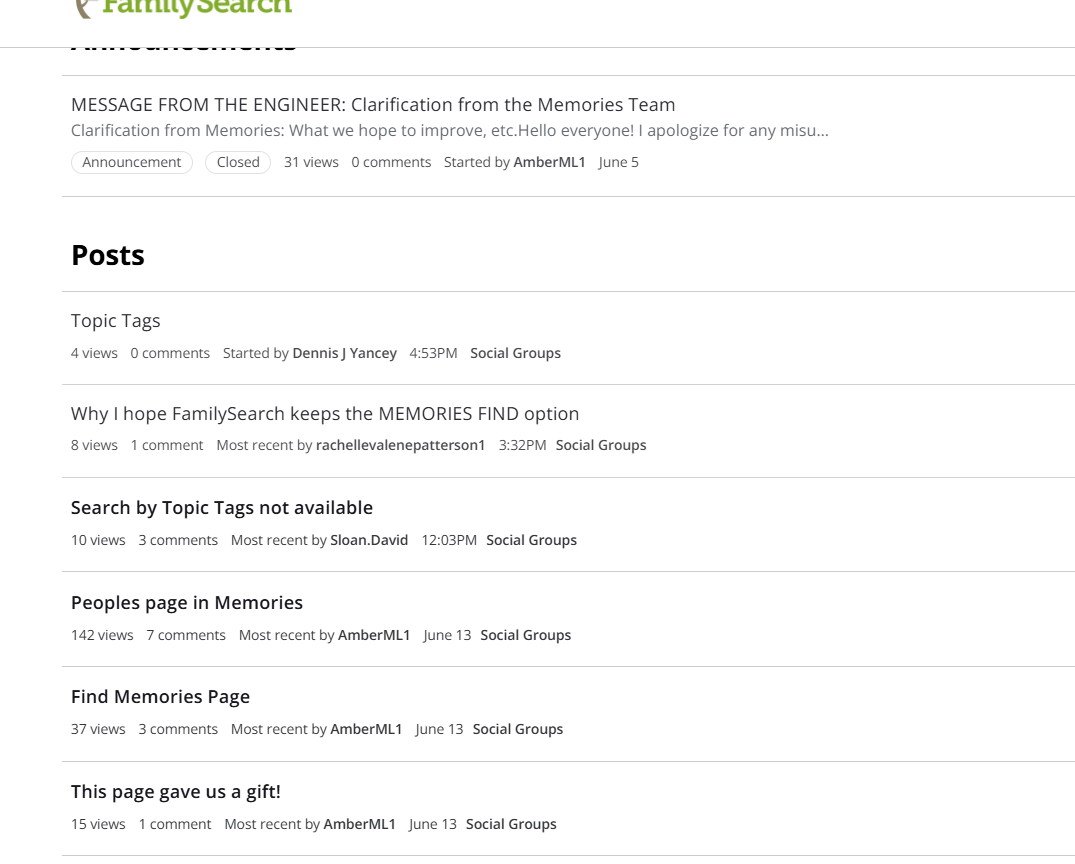
Task: Open Social Groups in gift post row
Action: pos(511,824)
